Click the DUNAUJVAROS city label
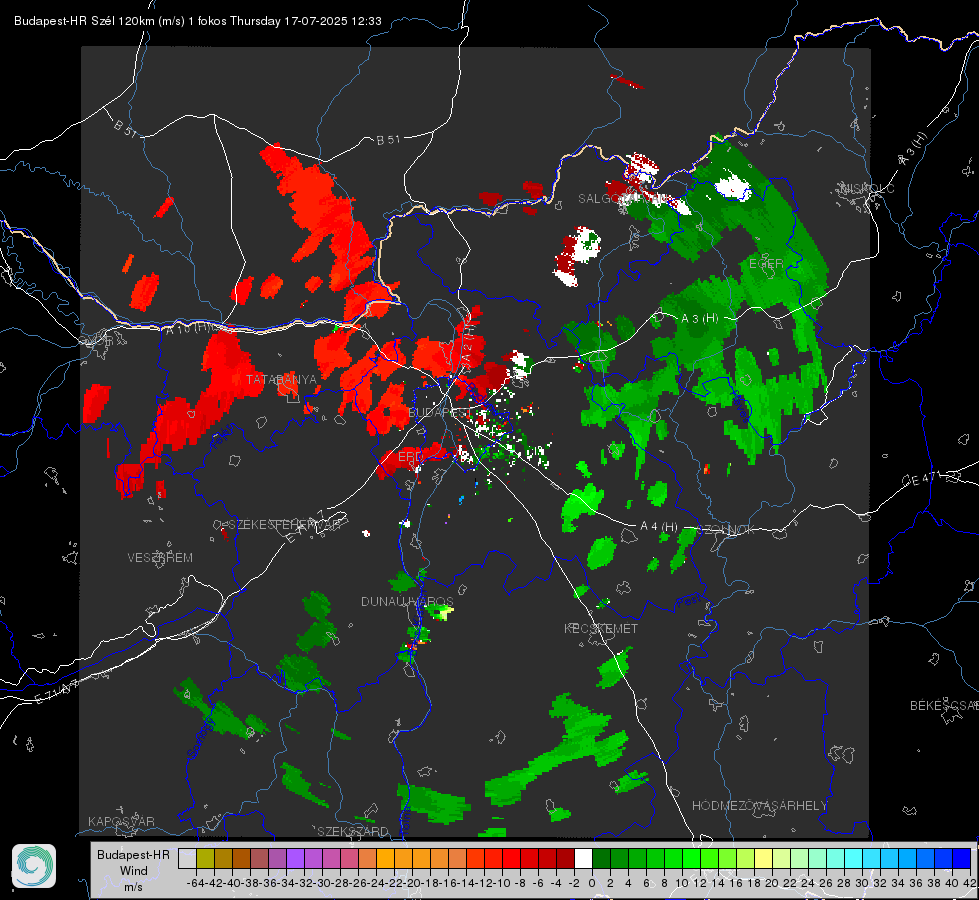Screen dimensions: 979x900 click(407, 601)
